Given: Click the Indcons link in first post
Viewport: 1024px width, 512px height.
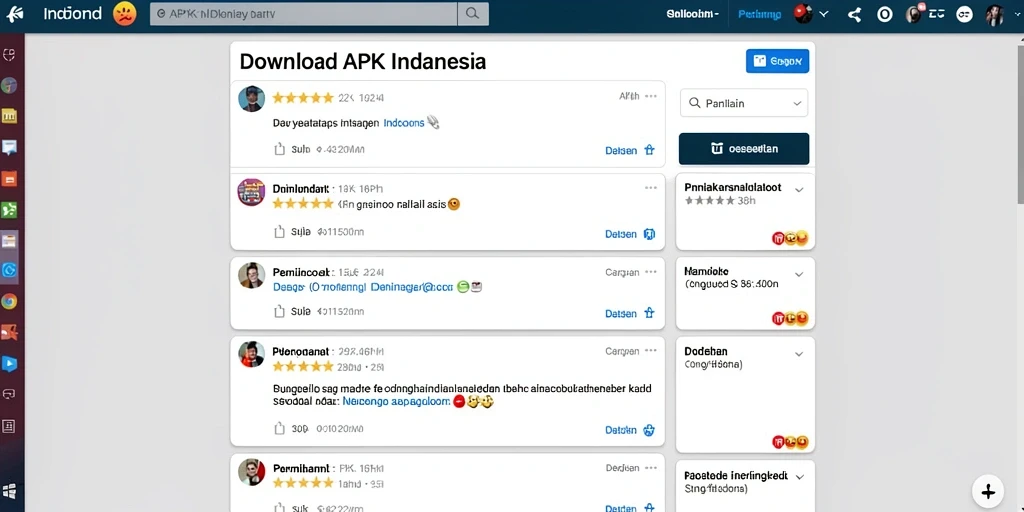Looking at the screenshot, I should (x=404, y=122).
